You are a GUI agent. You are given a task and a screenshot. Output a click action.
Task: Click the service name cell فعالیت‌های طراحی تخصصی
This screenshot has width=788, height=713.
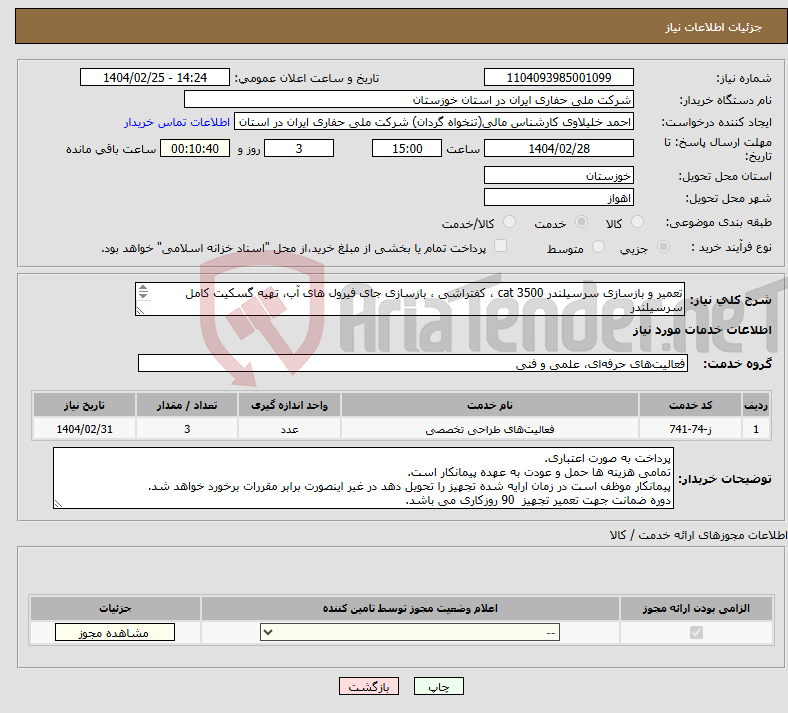[x=490, y=429]
